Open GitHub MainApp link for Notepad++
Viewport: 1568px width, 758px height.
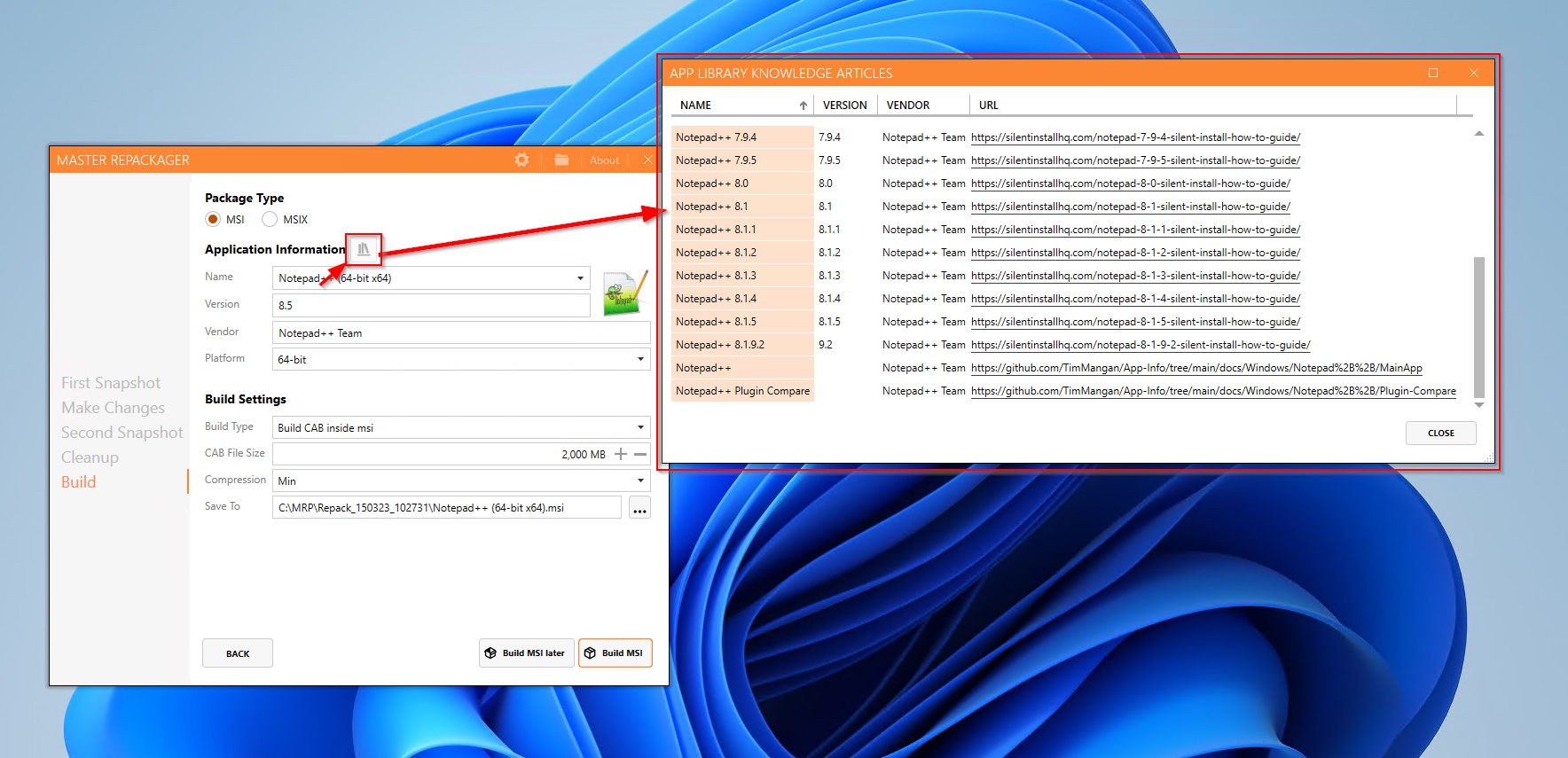coord(1196,368)
